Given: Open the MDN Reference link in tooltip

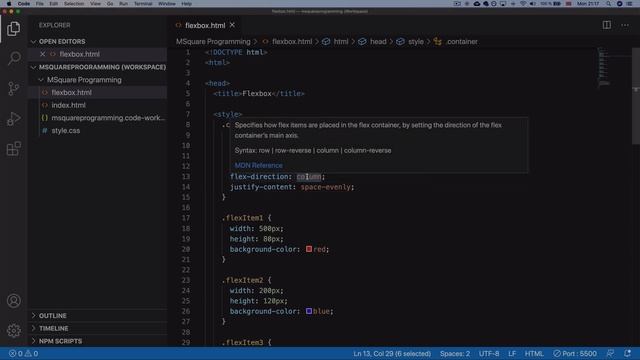Looking at the screenshot, I should [x=258, y=165].
